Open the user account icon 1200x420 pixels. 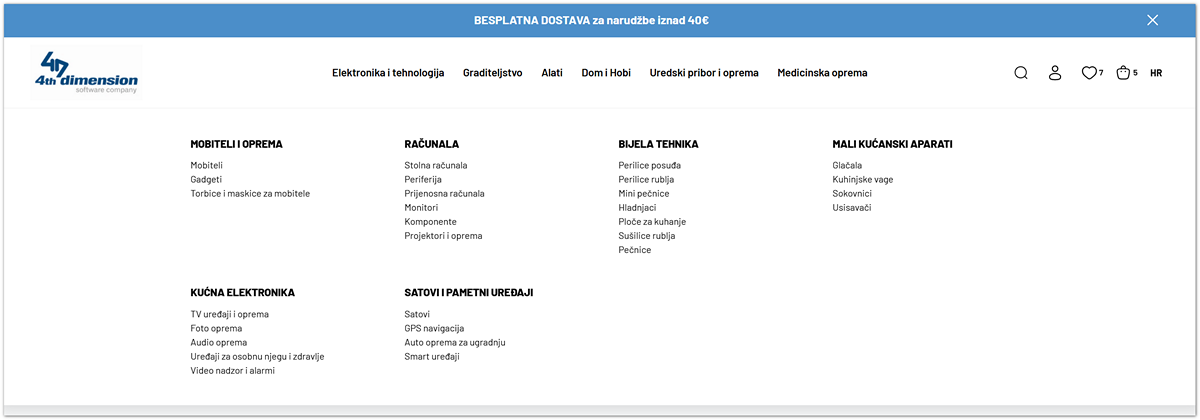coord(1054,73)
